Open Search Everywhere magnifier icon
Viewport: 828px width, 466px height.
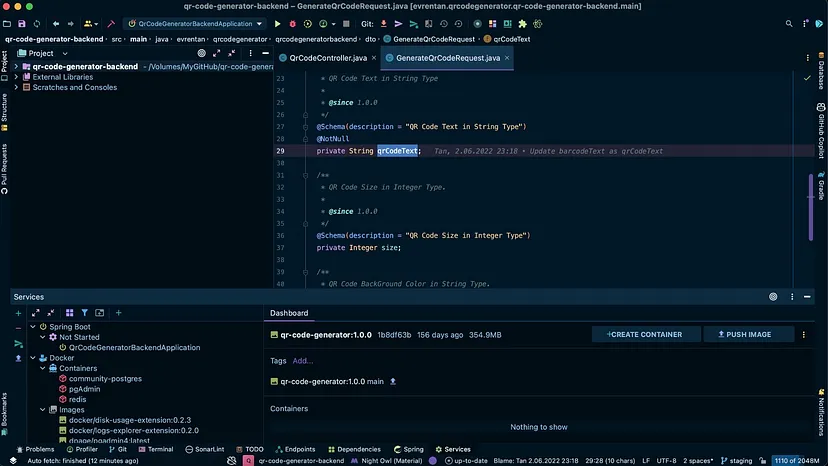point(789,24)
